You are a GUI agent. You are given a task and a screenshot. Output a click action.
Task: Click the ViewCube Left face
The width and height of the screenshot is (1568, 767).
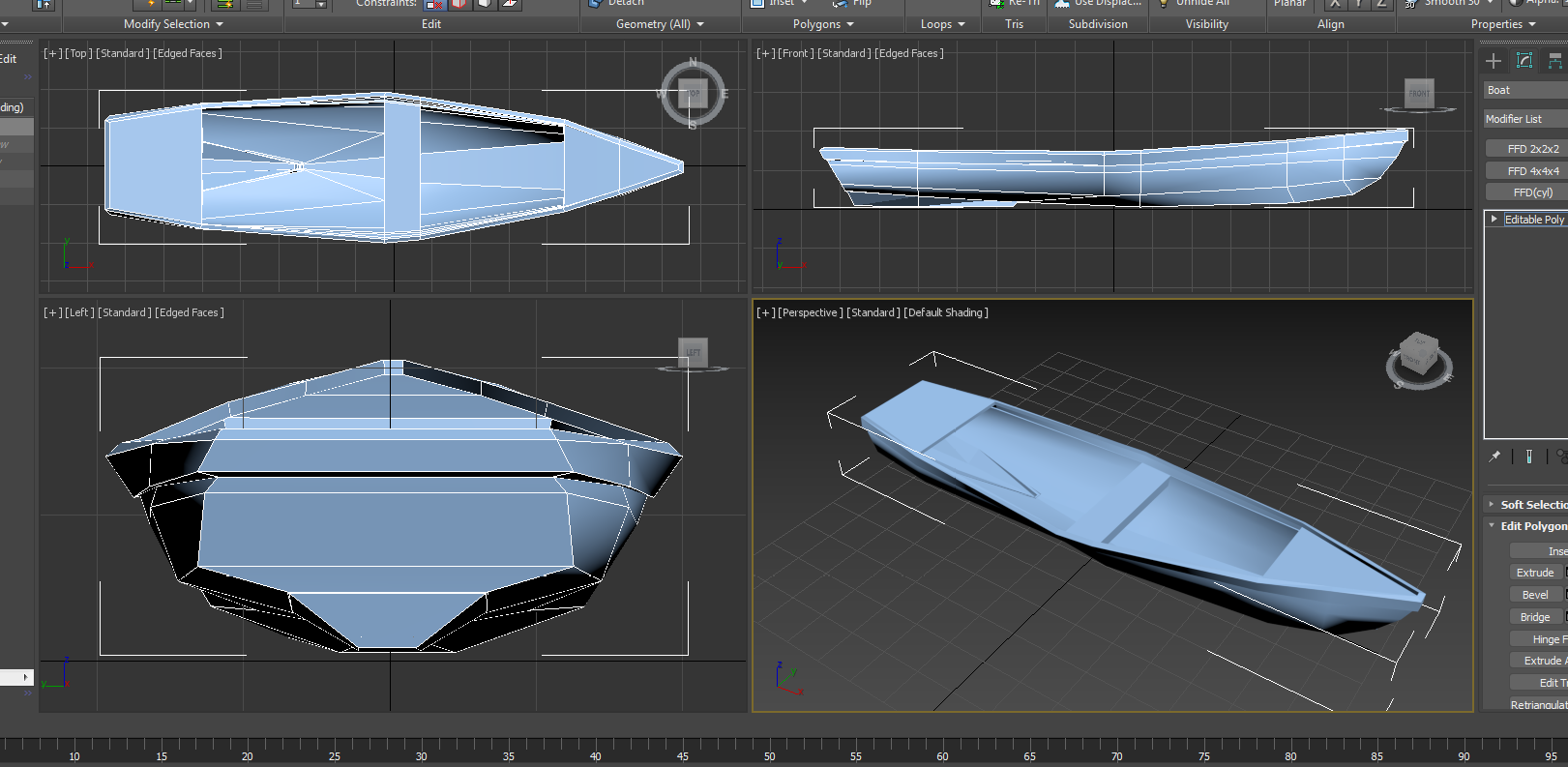tap(693, 352)
